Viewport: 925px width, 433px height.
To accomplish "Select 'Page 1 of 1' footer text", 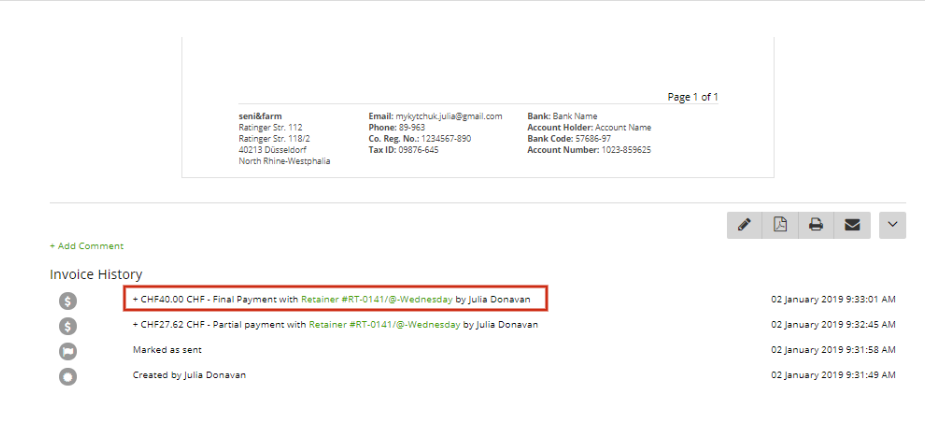I will [x=693, y=97].
